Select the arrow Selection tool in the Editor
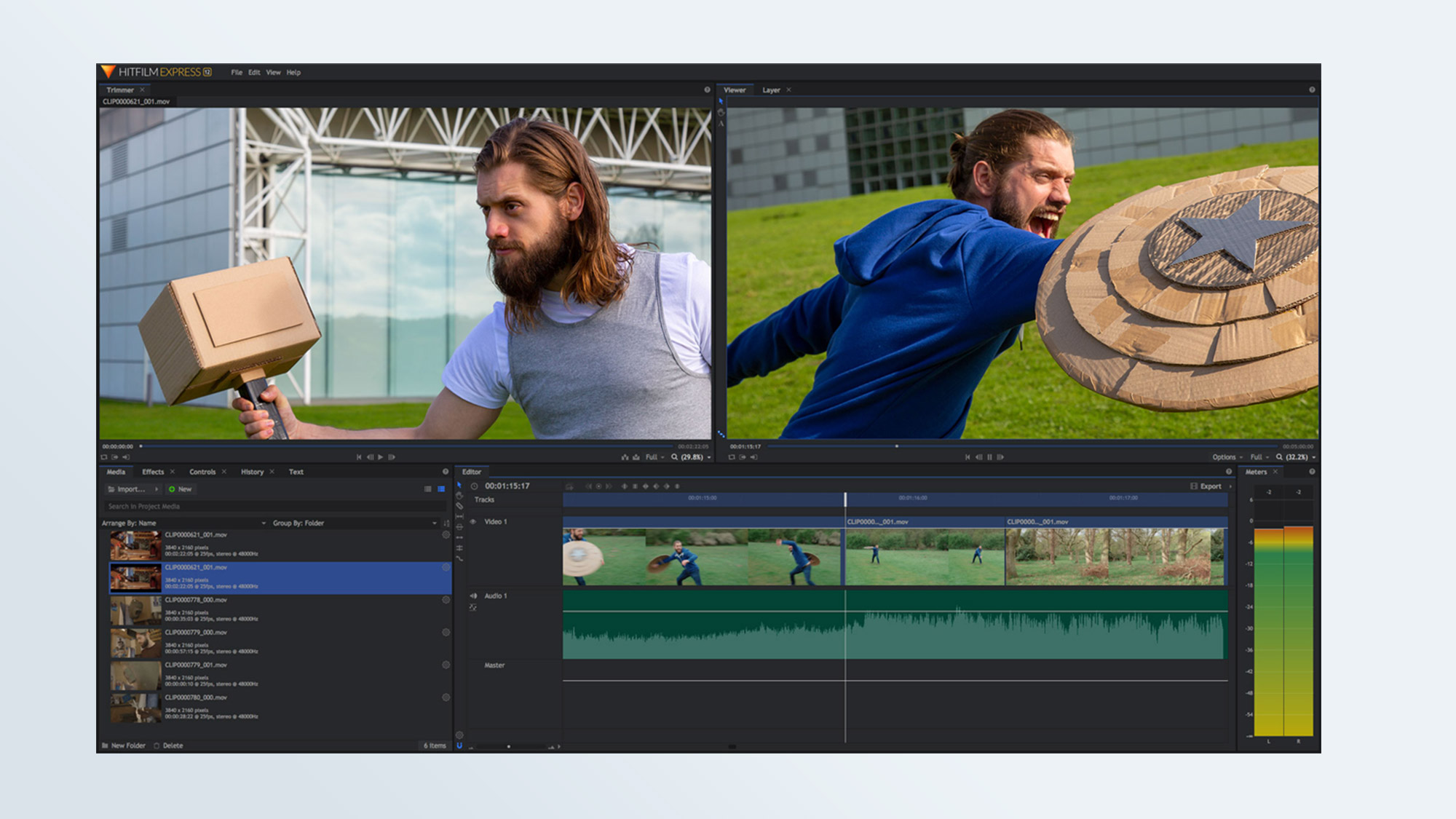The image size is (1456, 819). pos(459,486)
